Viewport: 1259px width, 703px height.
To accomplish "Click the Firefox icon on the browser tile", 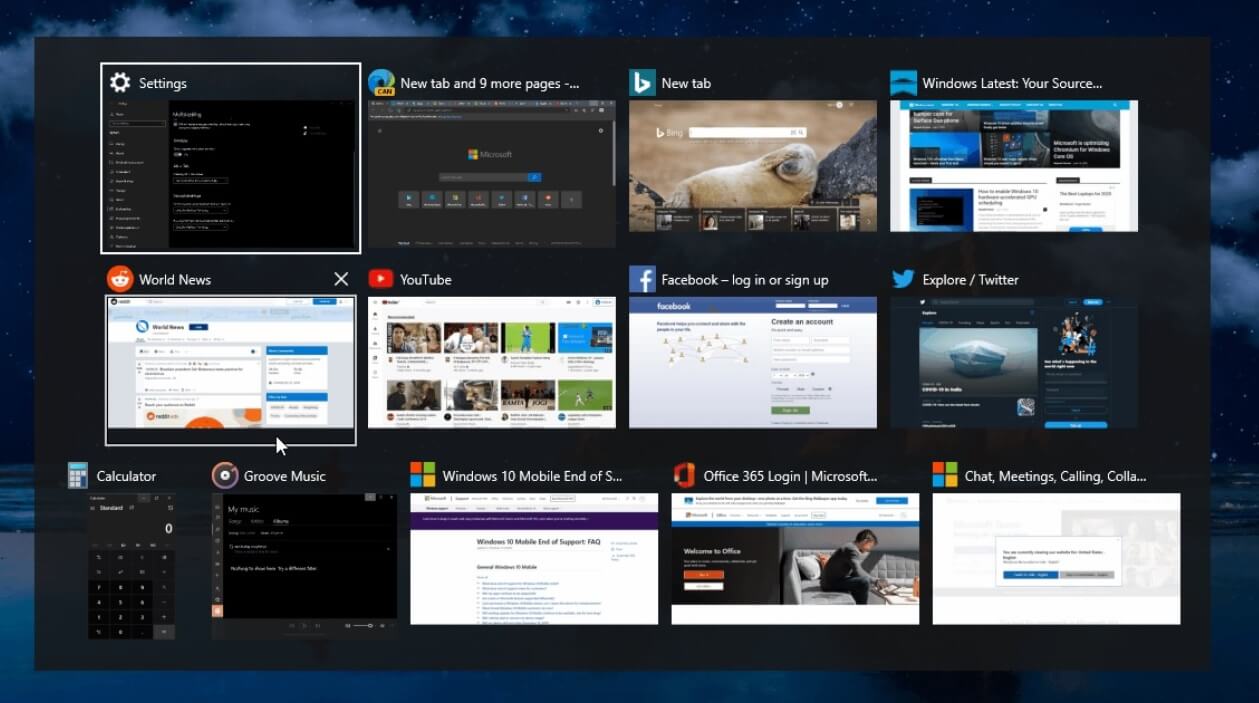I will 381,83.
